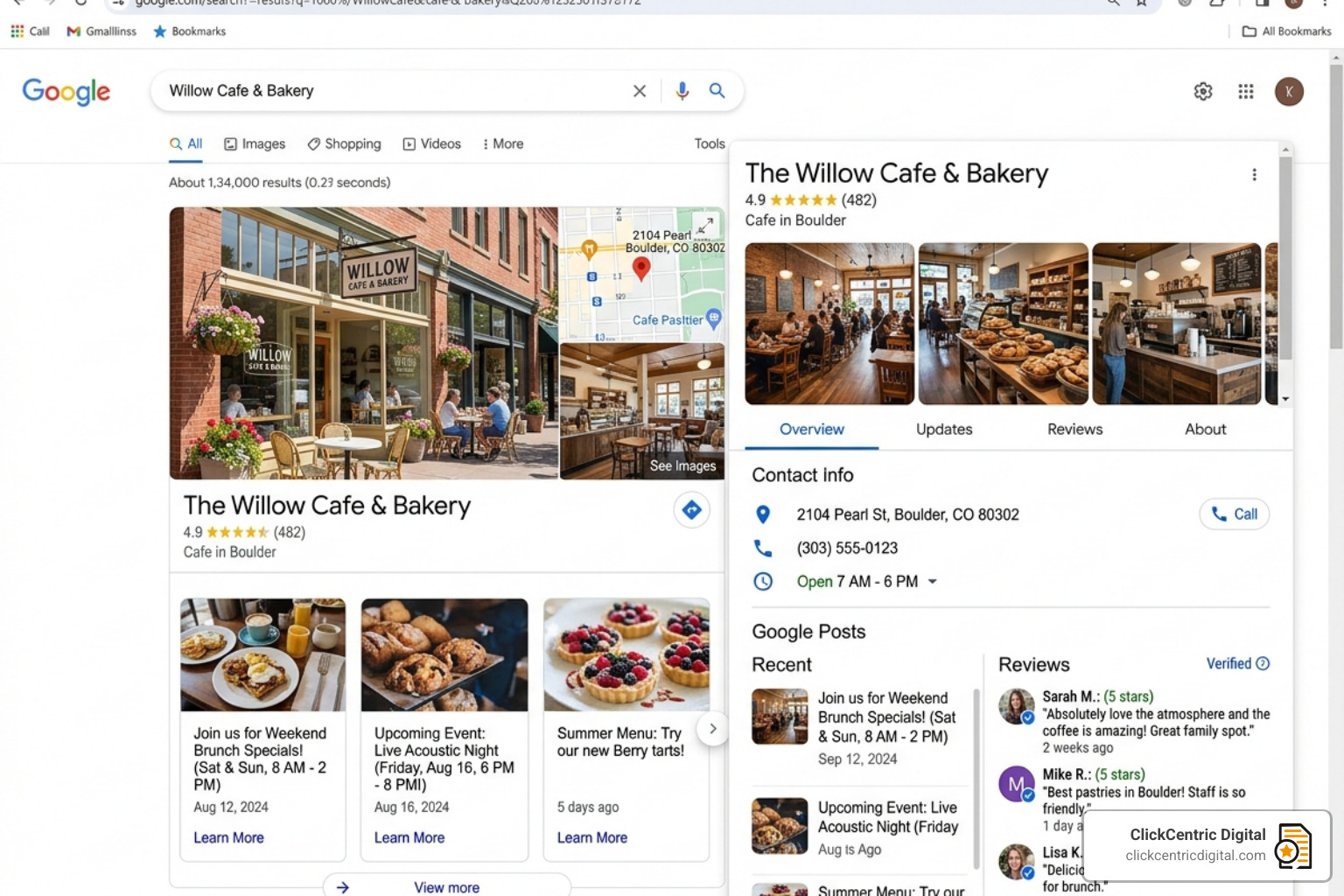Switch to Videos results tab
Image resolution: width=1344 pixels, height=896 pixels.
(431, 144)
